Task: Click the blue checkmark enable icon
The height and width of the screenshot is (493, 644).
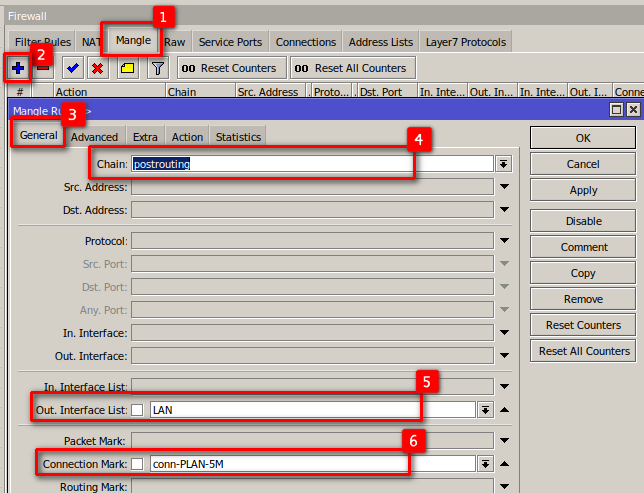Action: click(x=72, y=68)
